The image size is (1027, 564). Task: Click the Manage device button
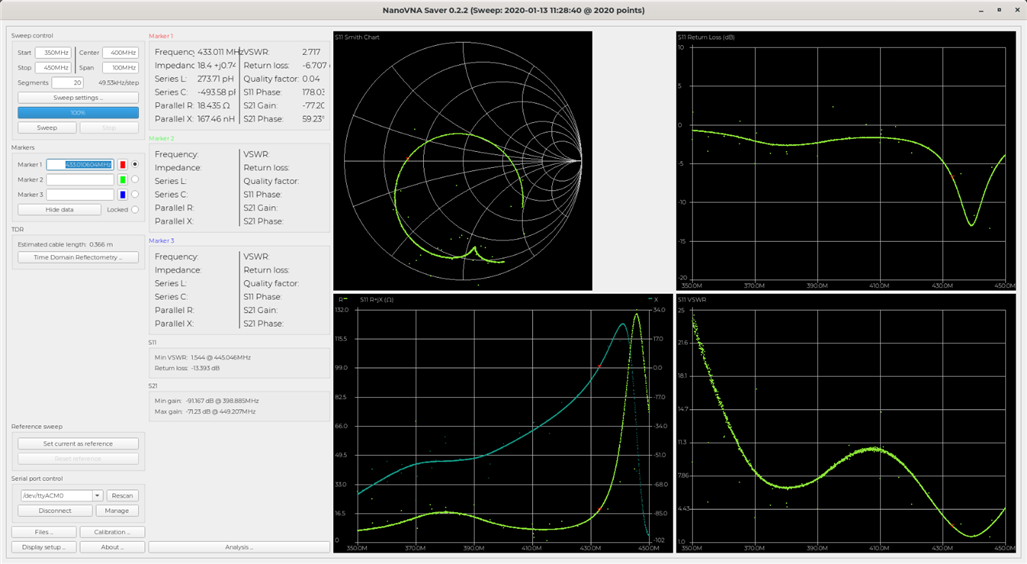(117, 510)
